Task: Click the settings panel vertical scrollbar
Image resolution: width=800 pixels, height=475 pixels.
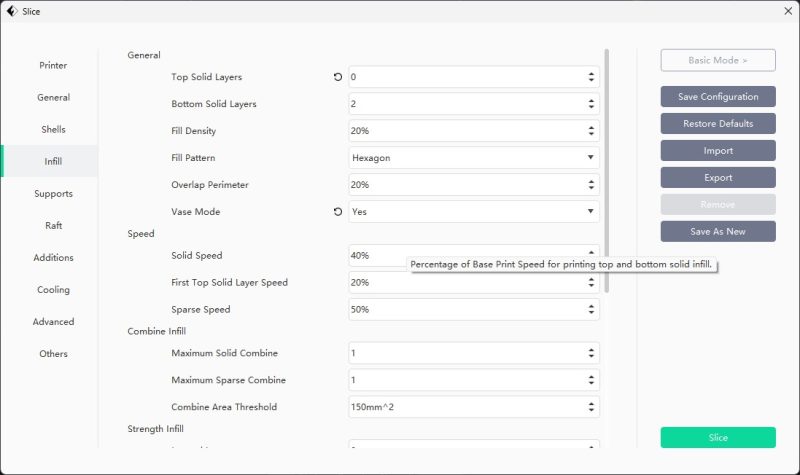Action: click(x=606, y=170)
